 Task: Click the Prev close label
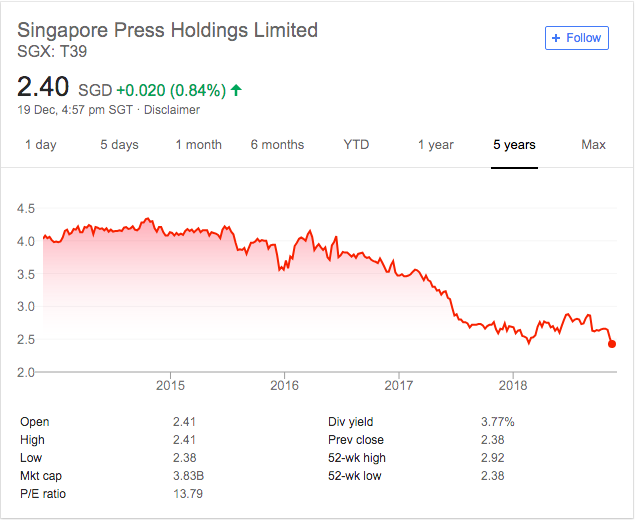pyautogui.click(x=356, y=440)
